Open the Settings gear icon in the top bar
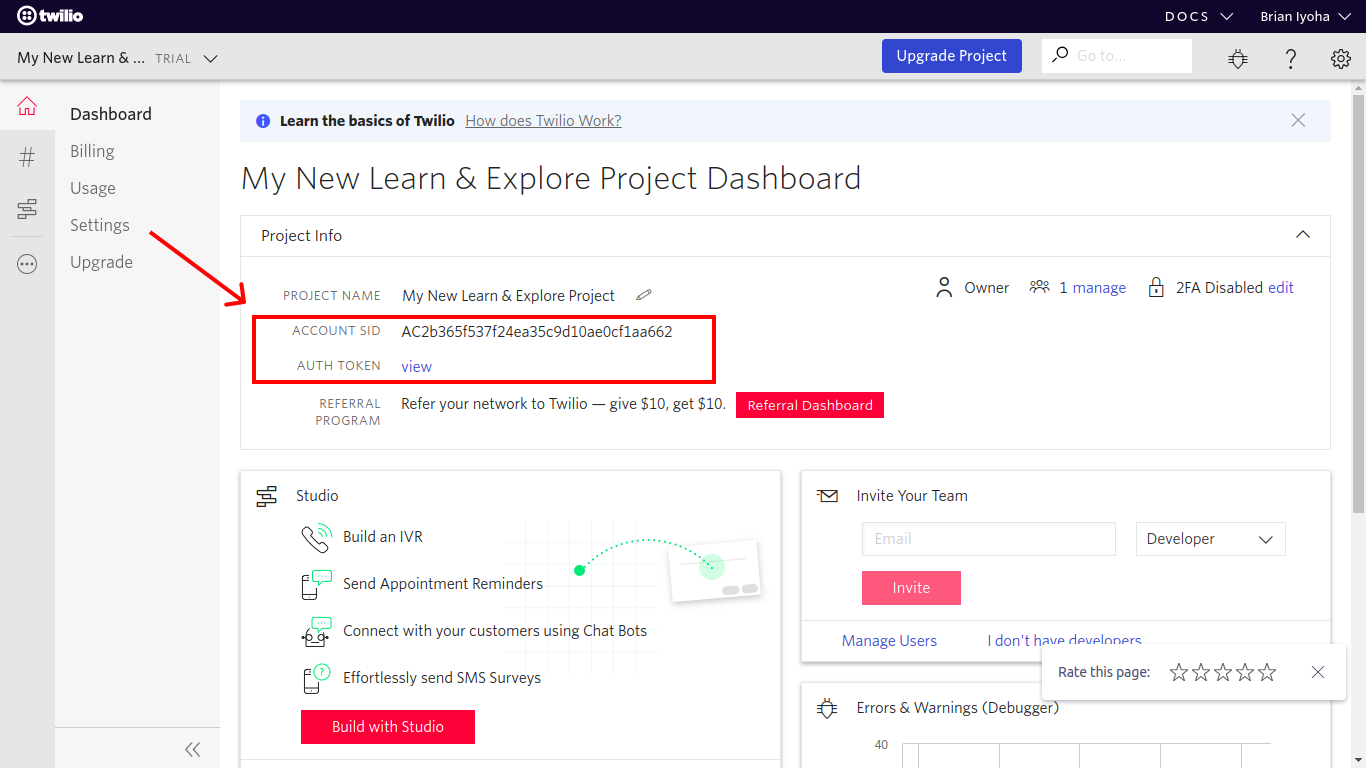Viewport: 1366px width, 768px height. click(x=1341, y=59)
